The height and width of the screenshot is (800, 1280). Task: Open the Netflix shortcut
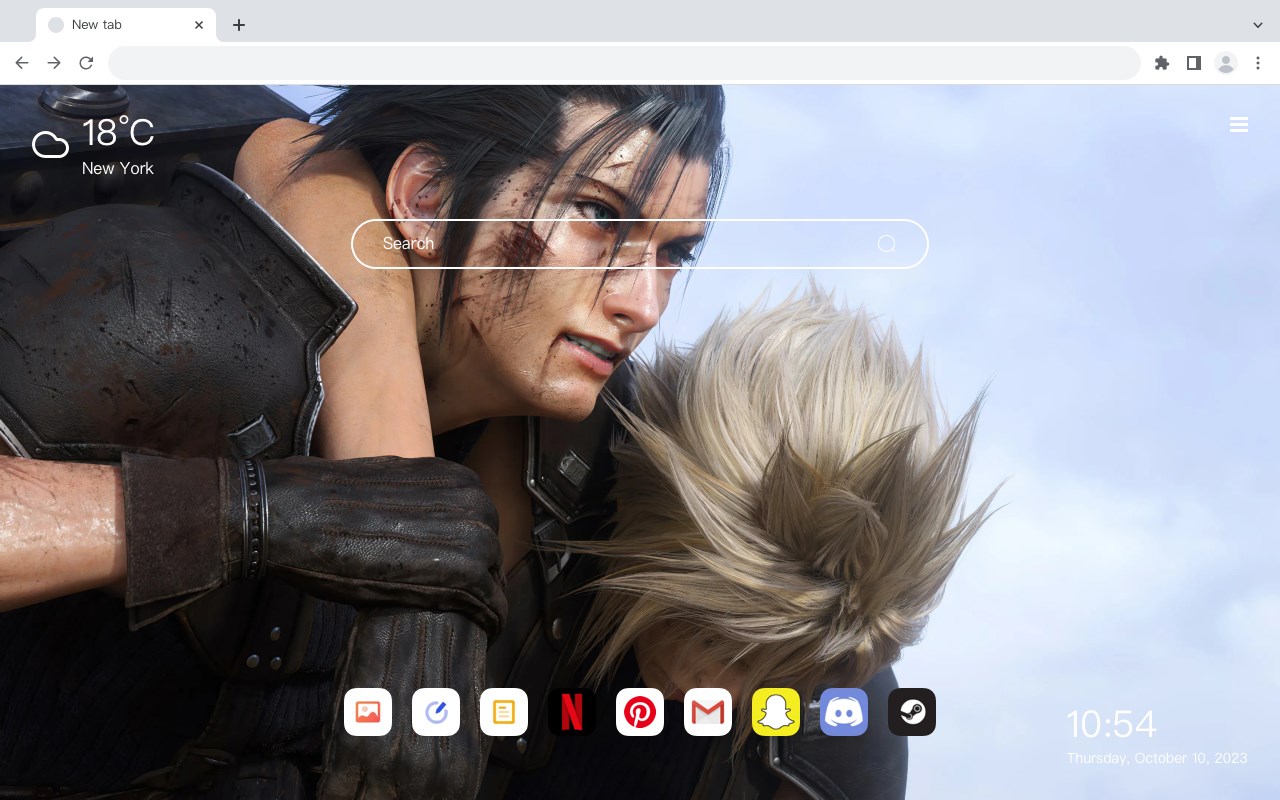click(x=572, y=712)
